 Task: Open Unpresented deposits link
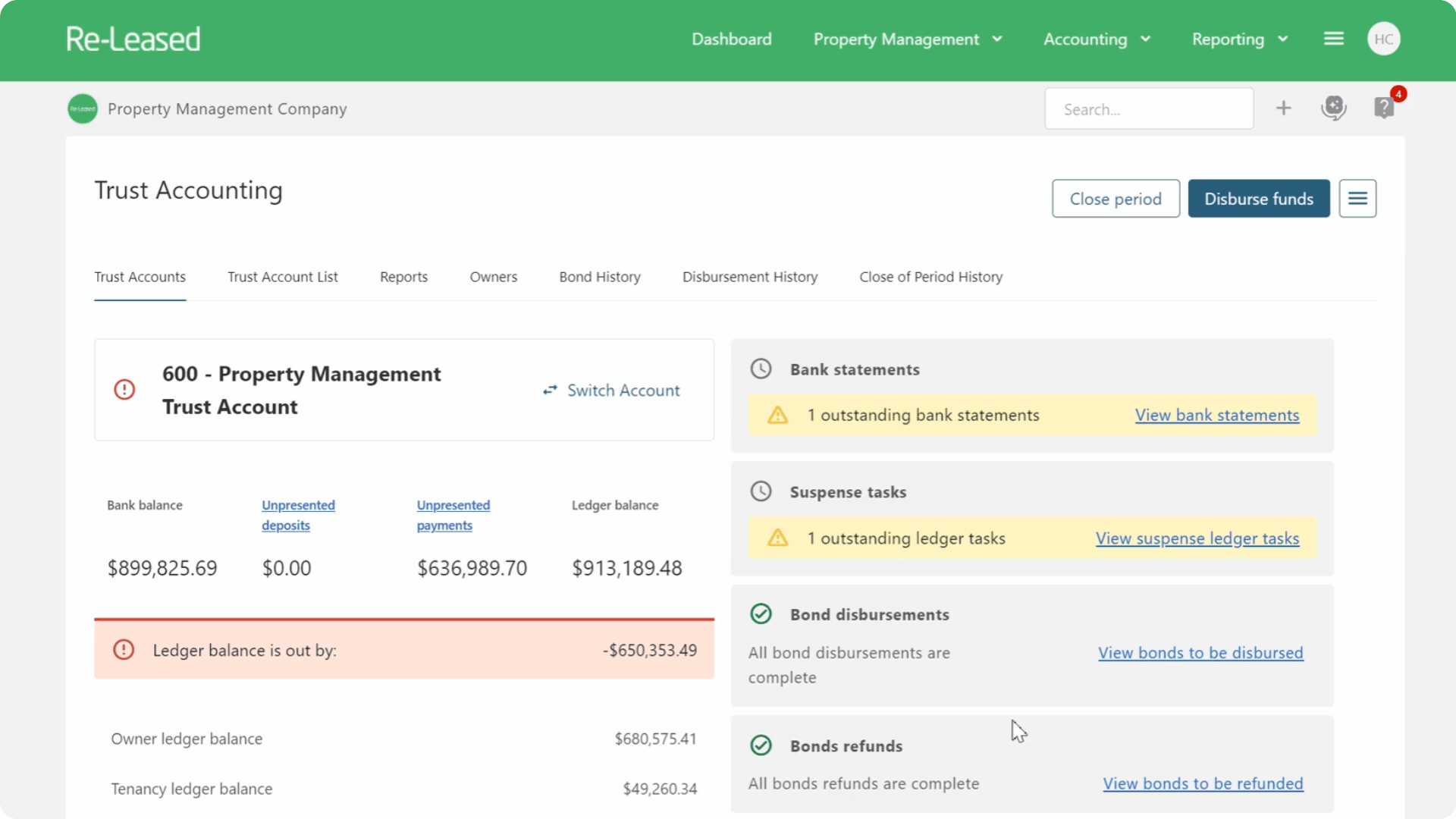[x=298, y=515]
